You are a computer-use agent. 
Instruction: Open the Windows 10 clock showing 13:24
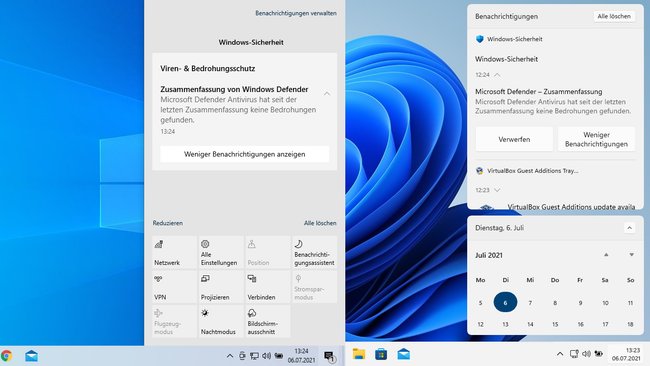(x=301, y=356)
